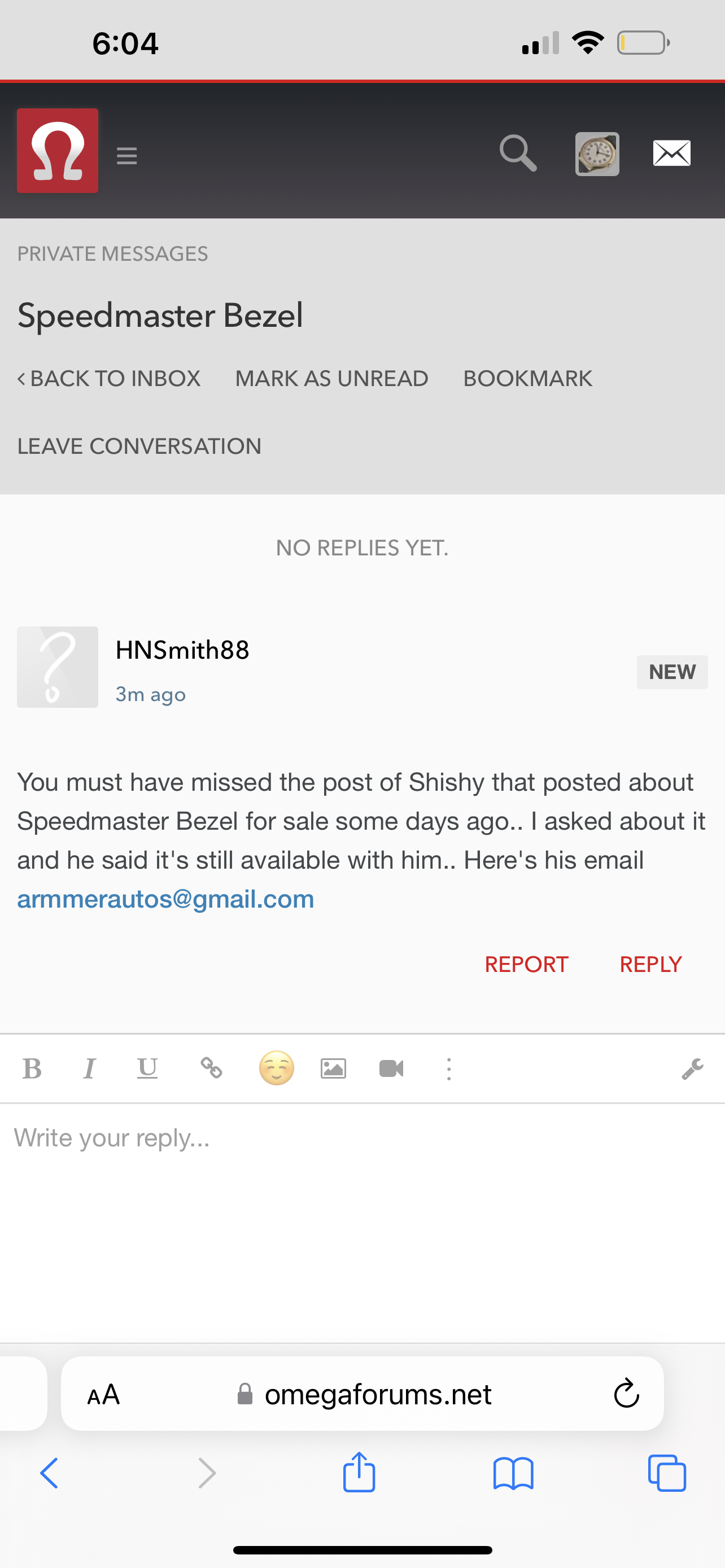Leave the conversation
The height and width of the screenshot is (1568, 725).
[139, 446]
